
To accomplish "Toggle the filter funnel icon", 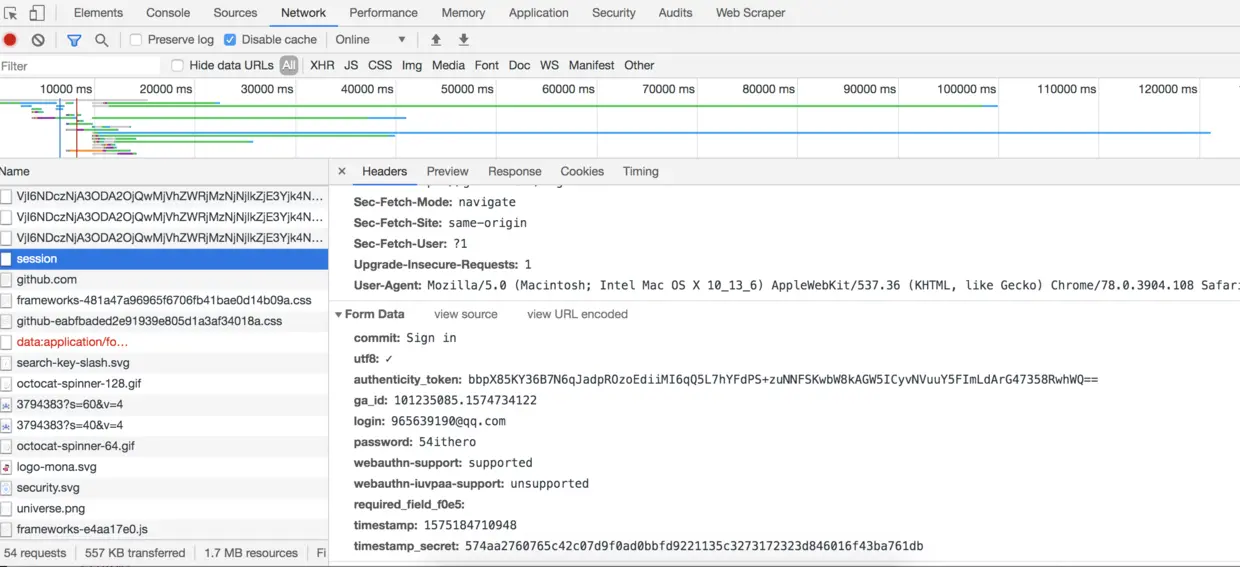I will click(74, 40).
